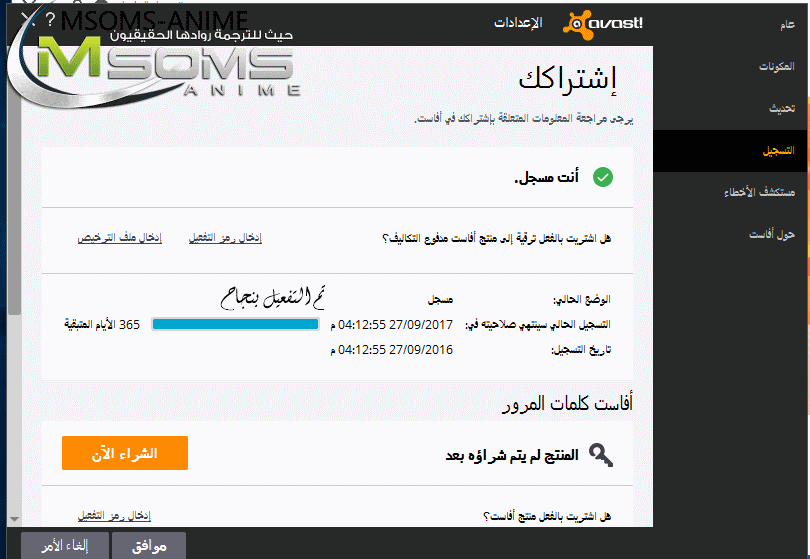The width and height of the screenshot is (810, 559).
Task: Close the settings window with the X
Action: pos(26,19)
